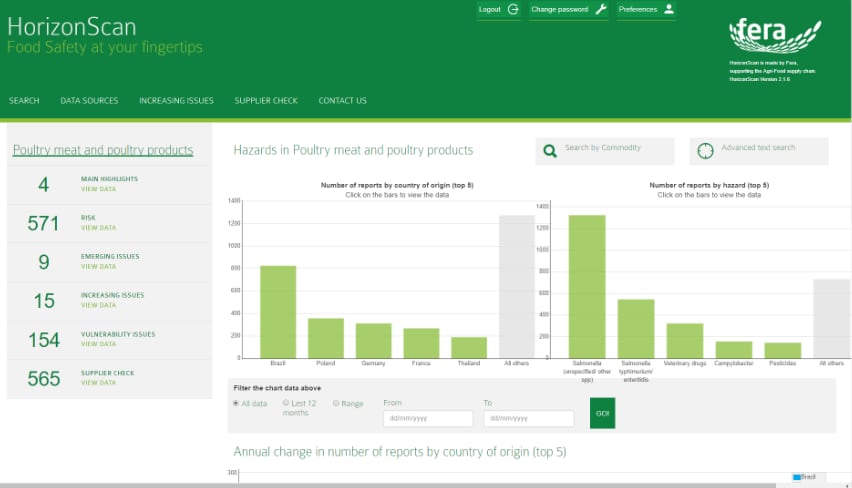View data for Vulnerability Issues
The height and width of the screenshot is (488, 852).
coord(98,344)
